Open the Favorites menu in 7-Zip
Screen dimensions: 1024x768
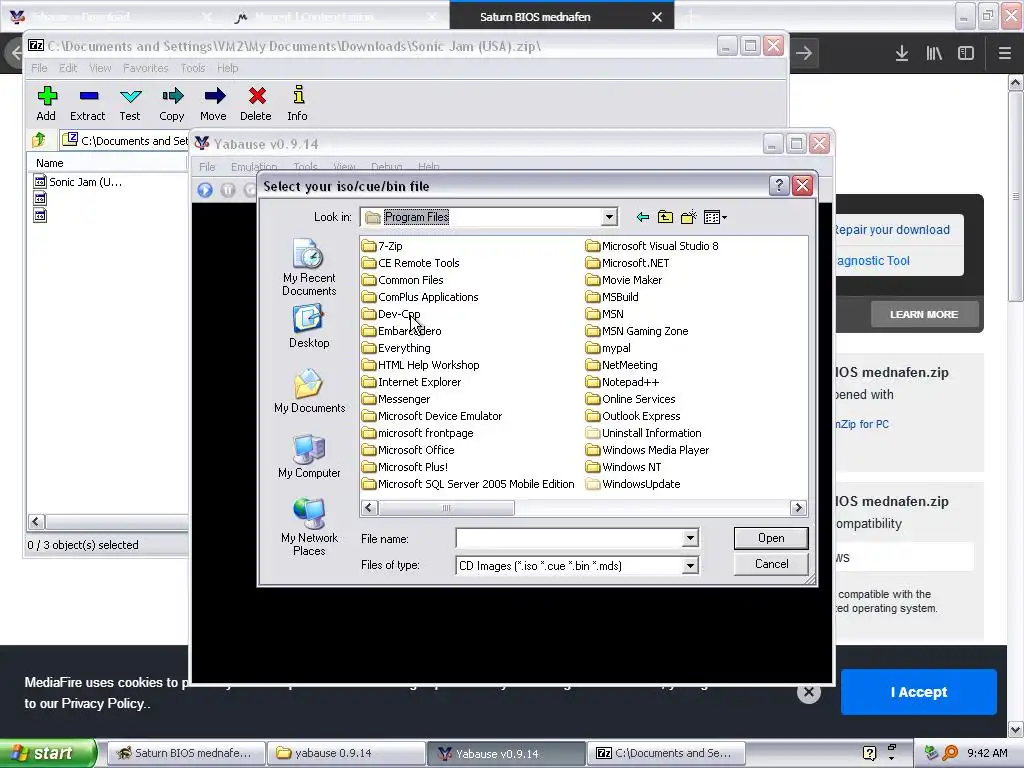pos(146,68)
